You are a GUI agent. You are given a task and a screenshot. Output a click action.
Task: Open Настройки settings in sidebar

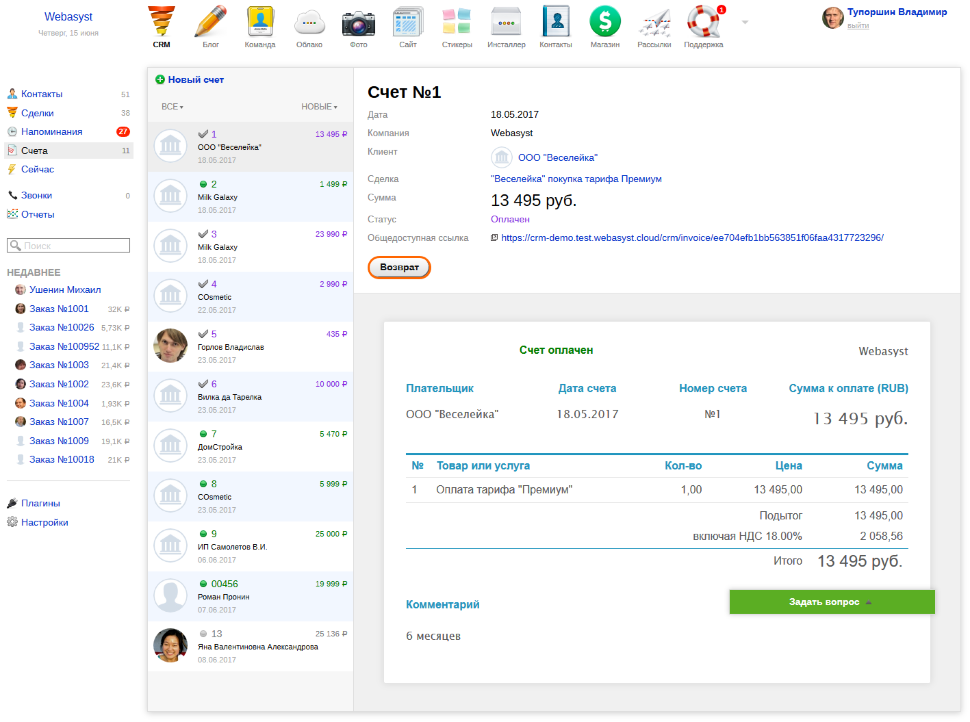pos(45,522)
